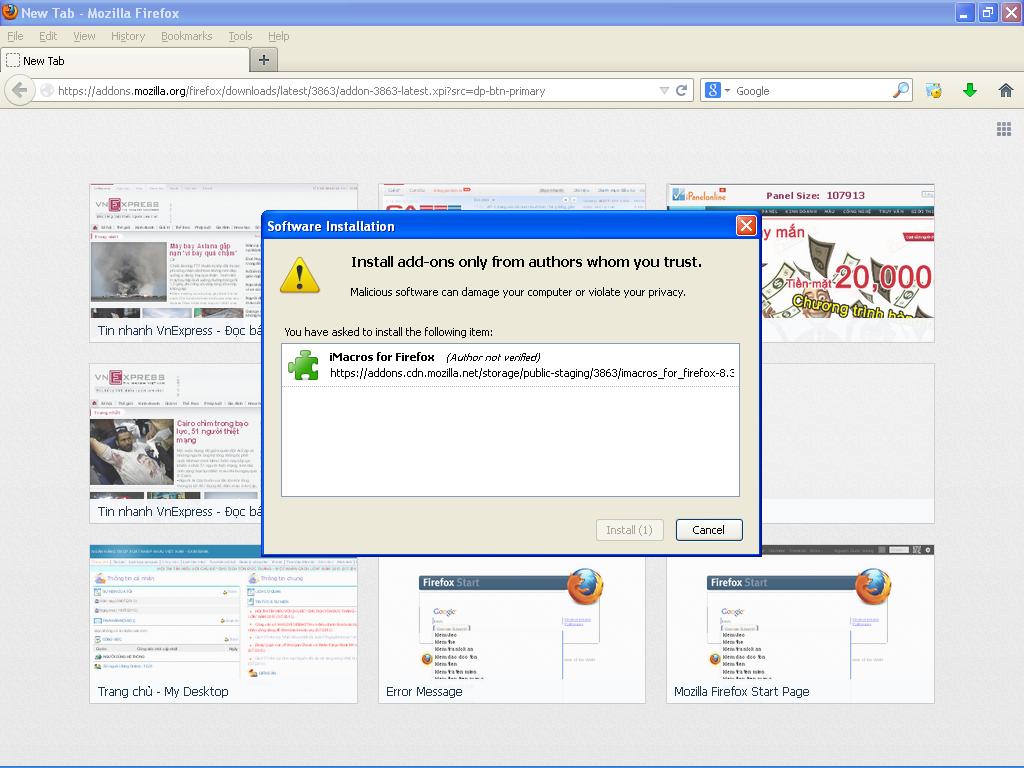Go to Home with the house icon

pyautogui.click(x=1006, y=90)
